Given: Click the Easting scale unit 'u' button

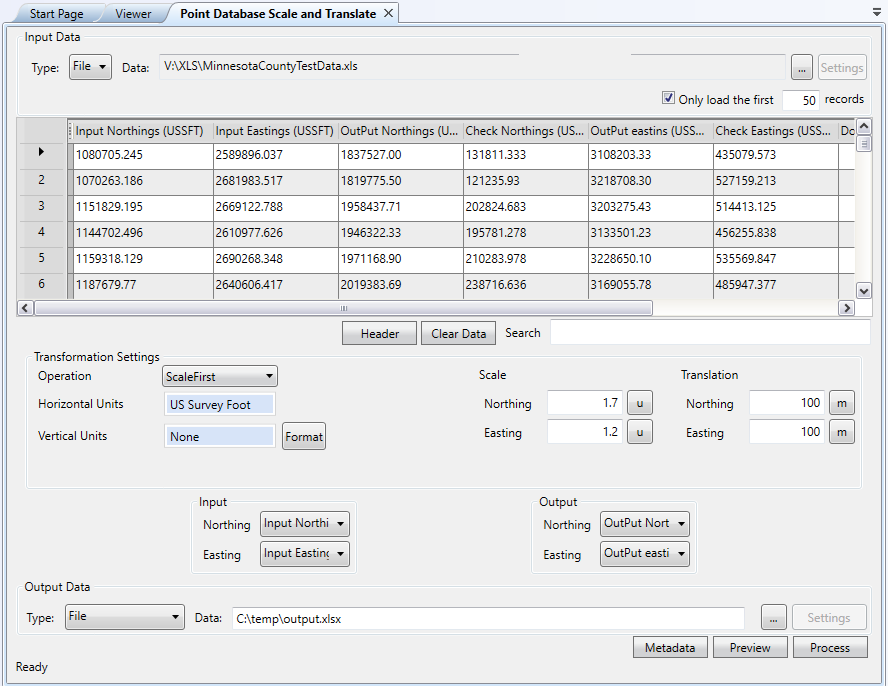Looking at the screenshot, I should (639, 432).
